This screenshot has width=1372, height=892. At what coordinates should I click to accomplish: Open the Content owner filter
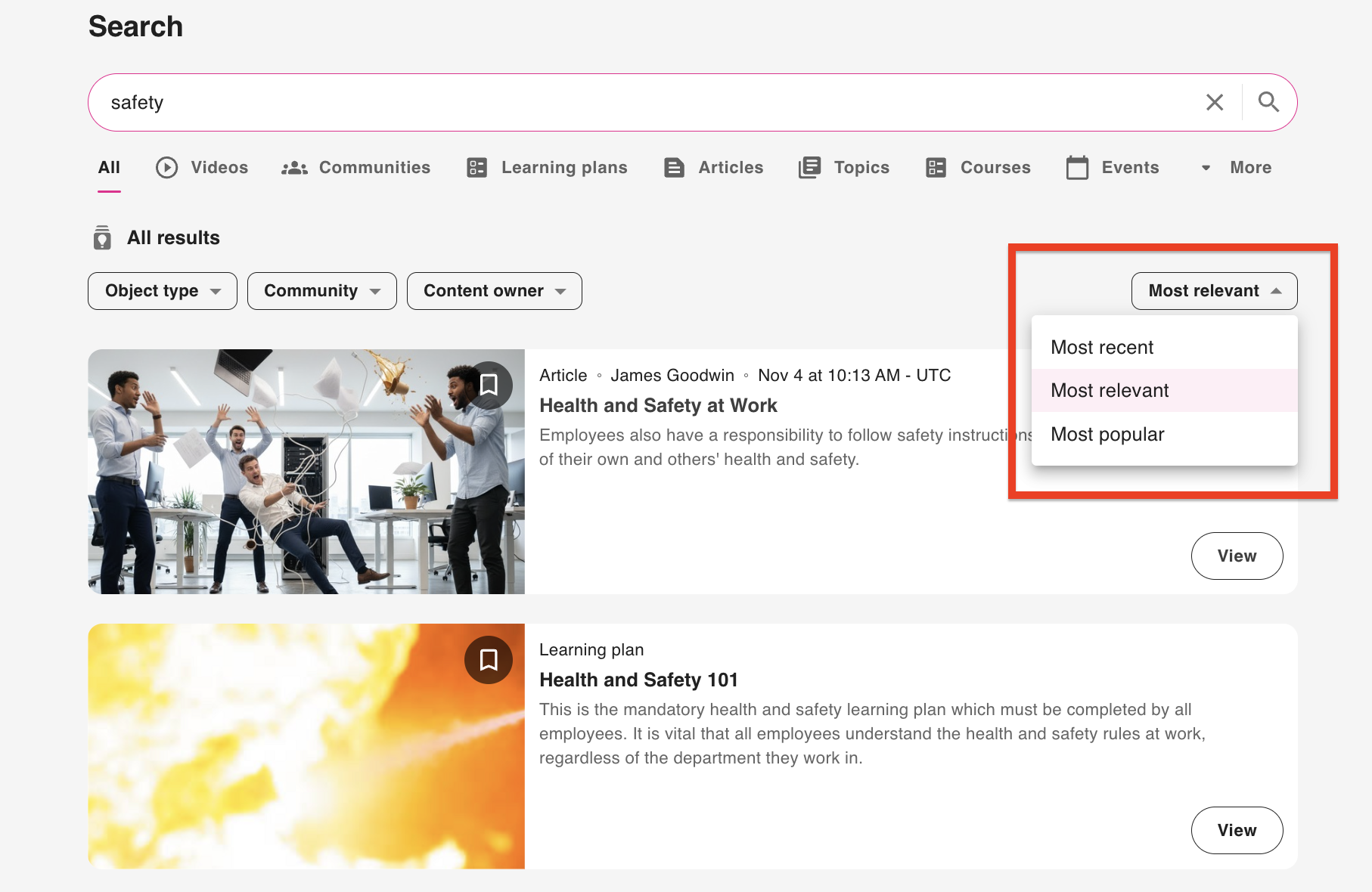[494, 291]
